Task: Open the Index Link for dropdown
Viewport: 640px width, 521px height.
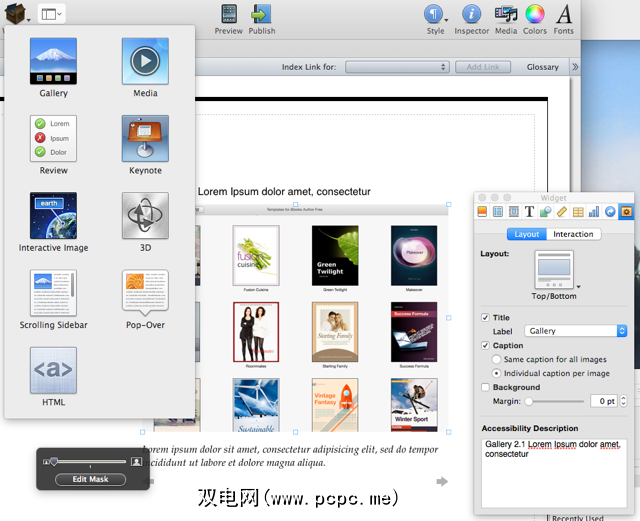Action: point(397,67)
